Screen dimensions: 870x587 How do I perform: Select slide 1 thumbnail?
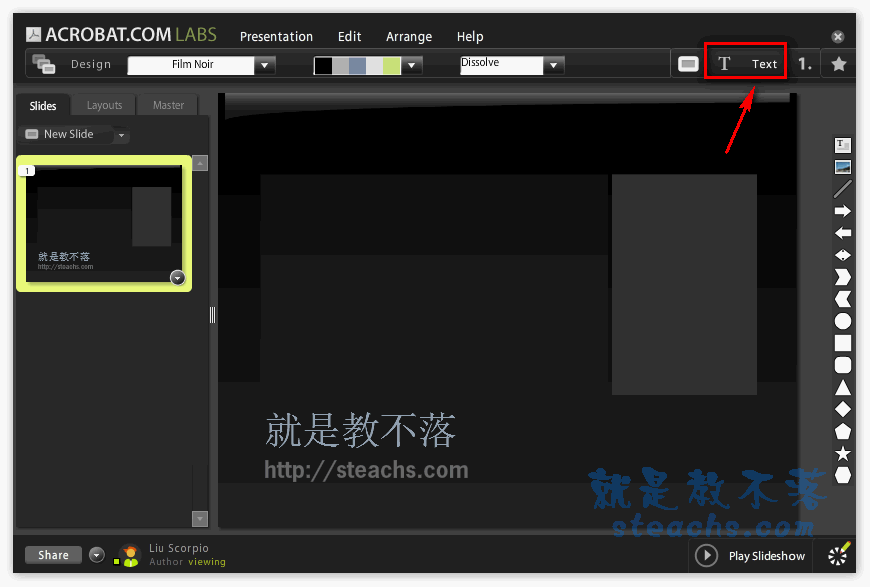coord(104,223)
